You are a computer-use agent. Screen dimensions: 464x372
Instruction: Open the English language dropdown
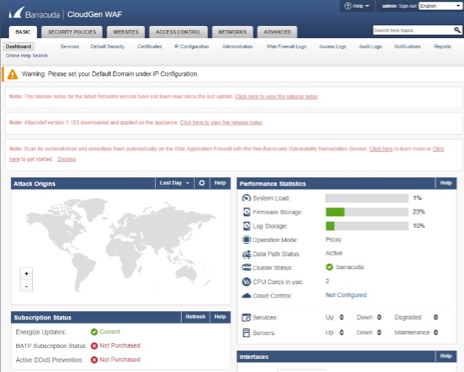440,6
